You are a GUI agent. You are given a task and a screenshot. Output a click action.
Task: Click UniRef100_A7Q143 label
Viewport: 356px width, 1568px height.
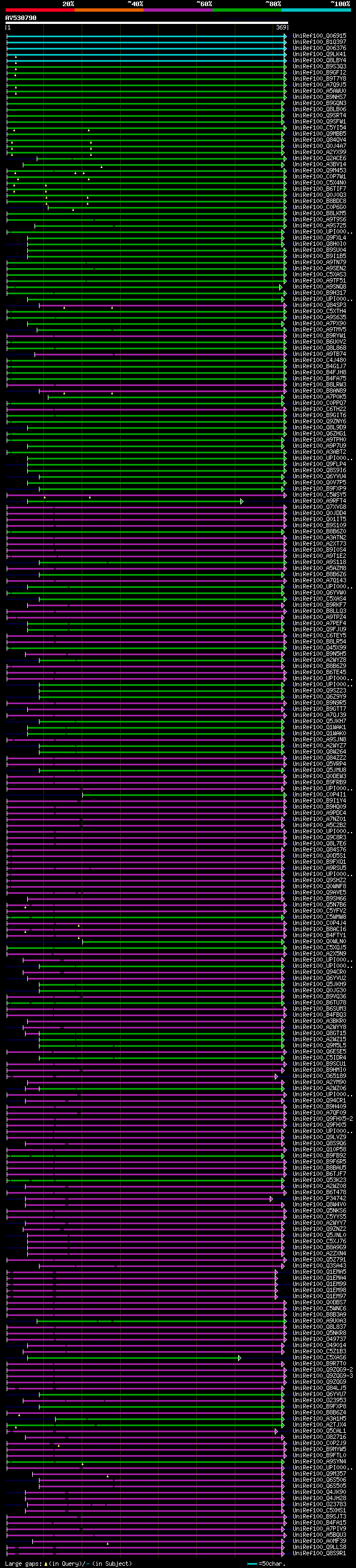pyautogui.click(x=319, y=580)
